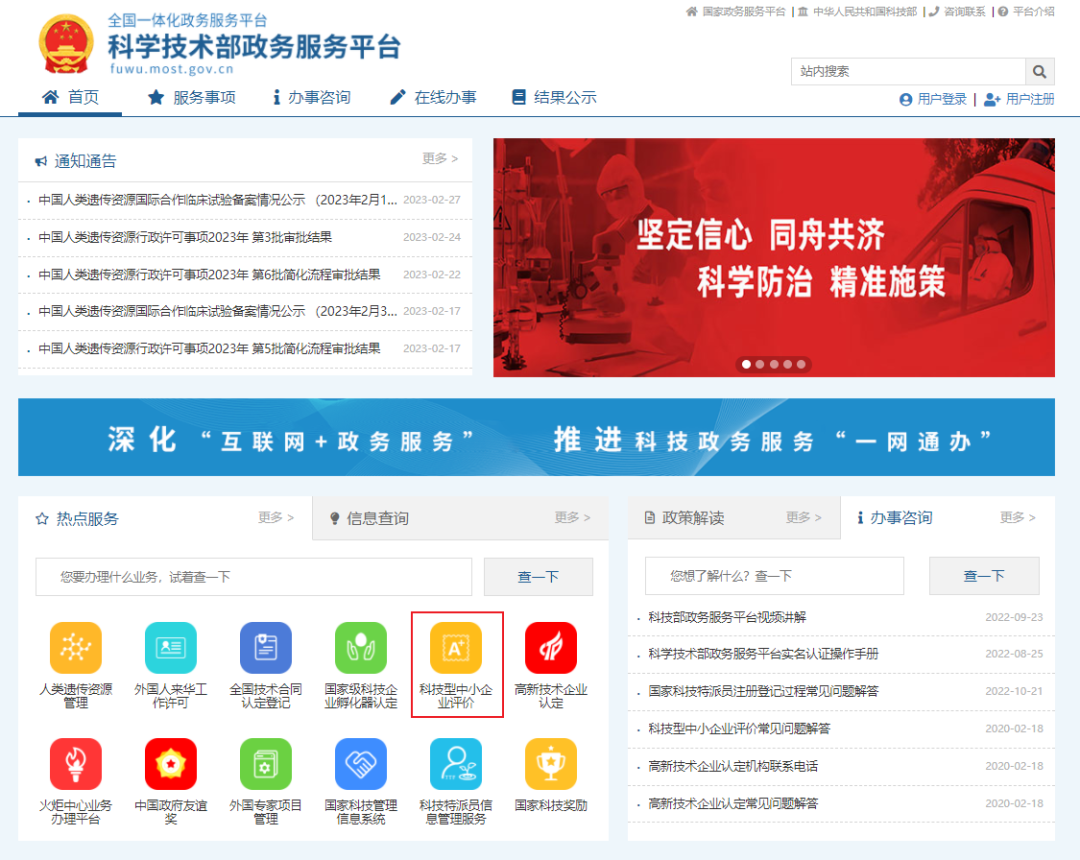Open 人类遗传资源管理 service icon
Screen dimensions: 1080x860
pyautogui.click(x=76, y=648)
